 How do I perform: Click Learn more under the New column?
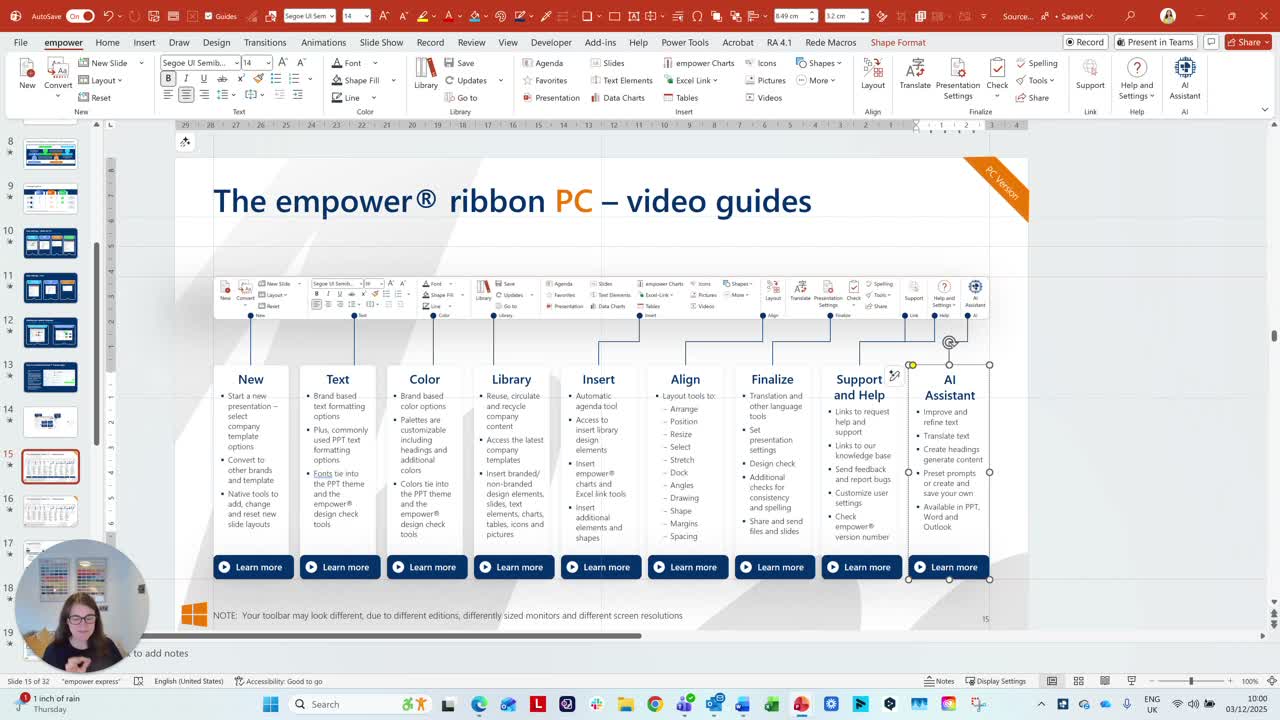click(x=253, y=567)
